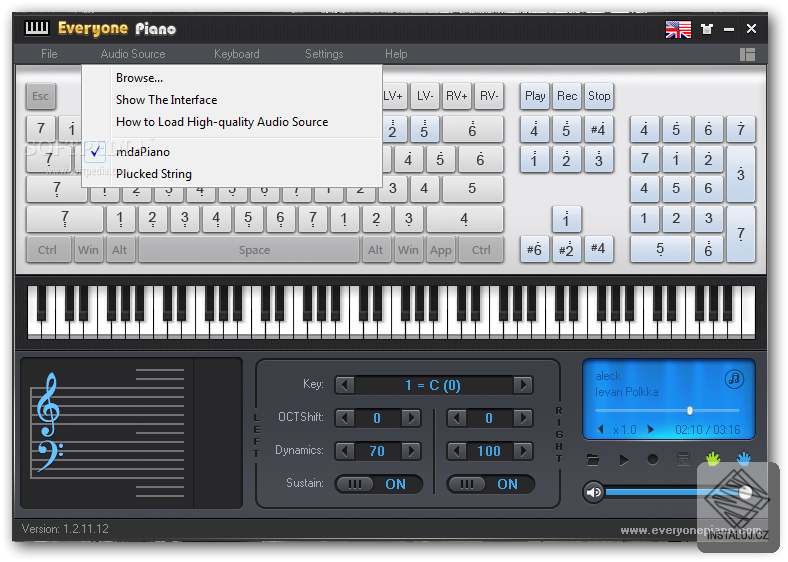Click the sheet music icon under player

coord(683,459)
